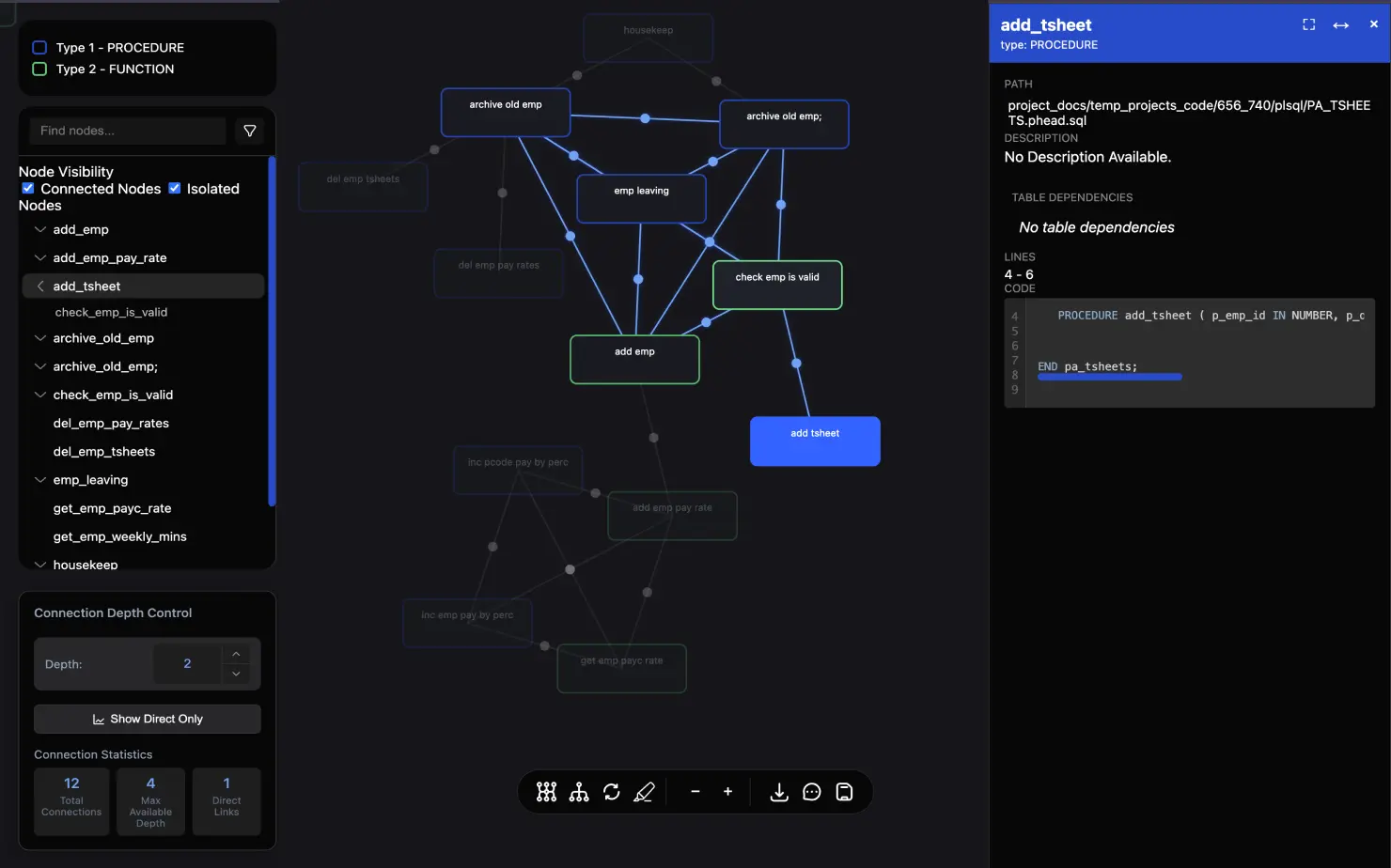Select check_emp_is_valid child under add_tsheet
Screen dimensions: 1391x868
(x=111, y=312)
